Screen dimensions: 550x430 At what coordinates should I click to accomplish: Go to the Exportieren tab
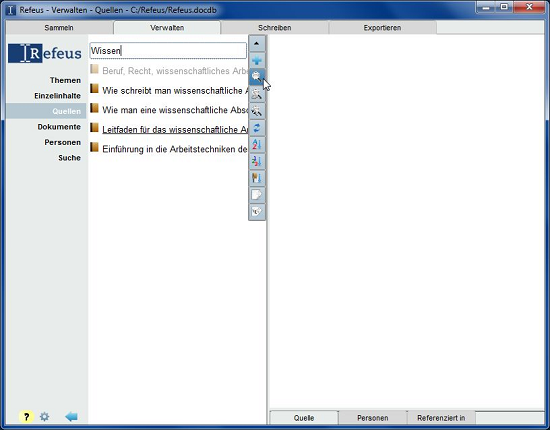click(382, 28)
